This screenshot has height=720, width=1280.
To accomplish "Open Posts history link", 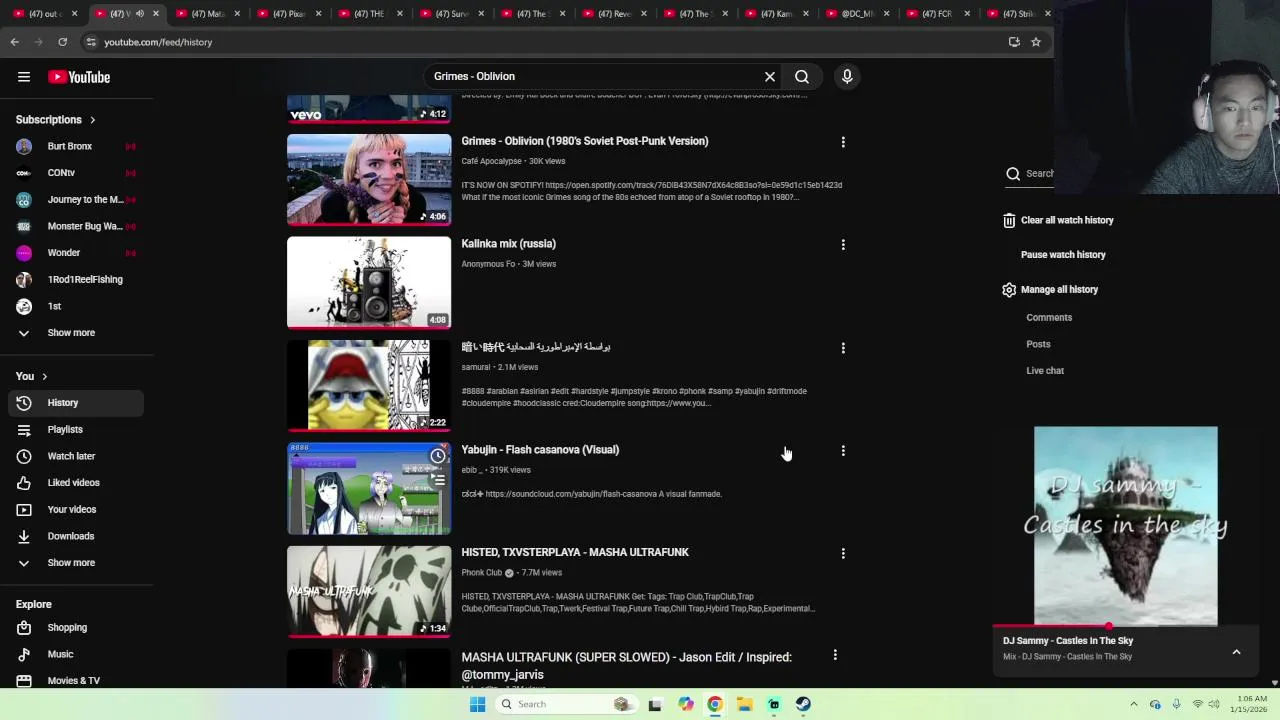I will click(1038, 344).
